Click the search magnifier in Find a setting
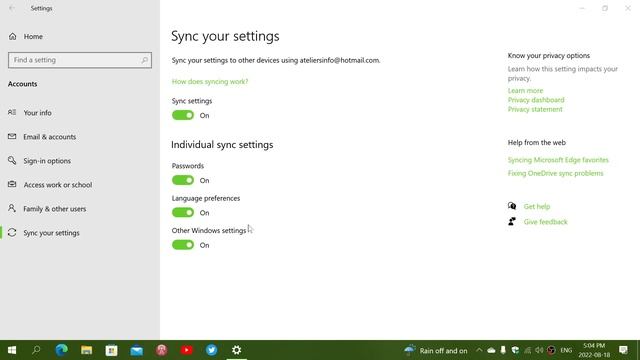 144,60
